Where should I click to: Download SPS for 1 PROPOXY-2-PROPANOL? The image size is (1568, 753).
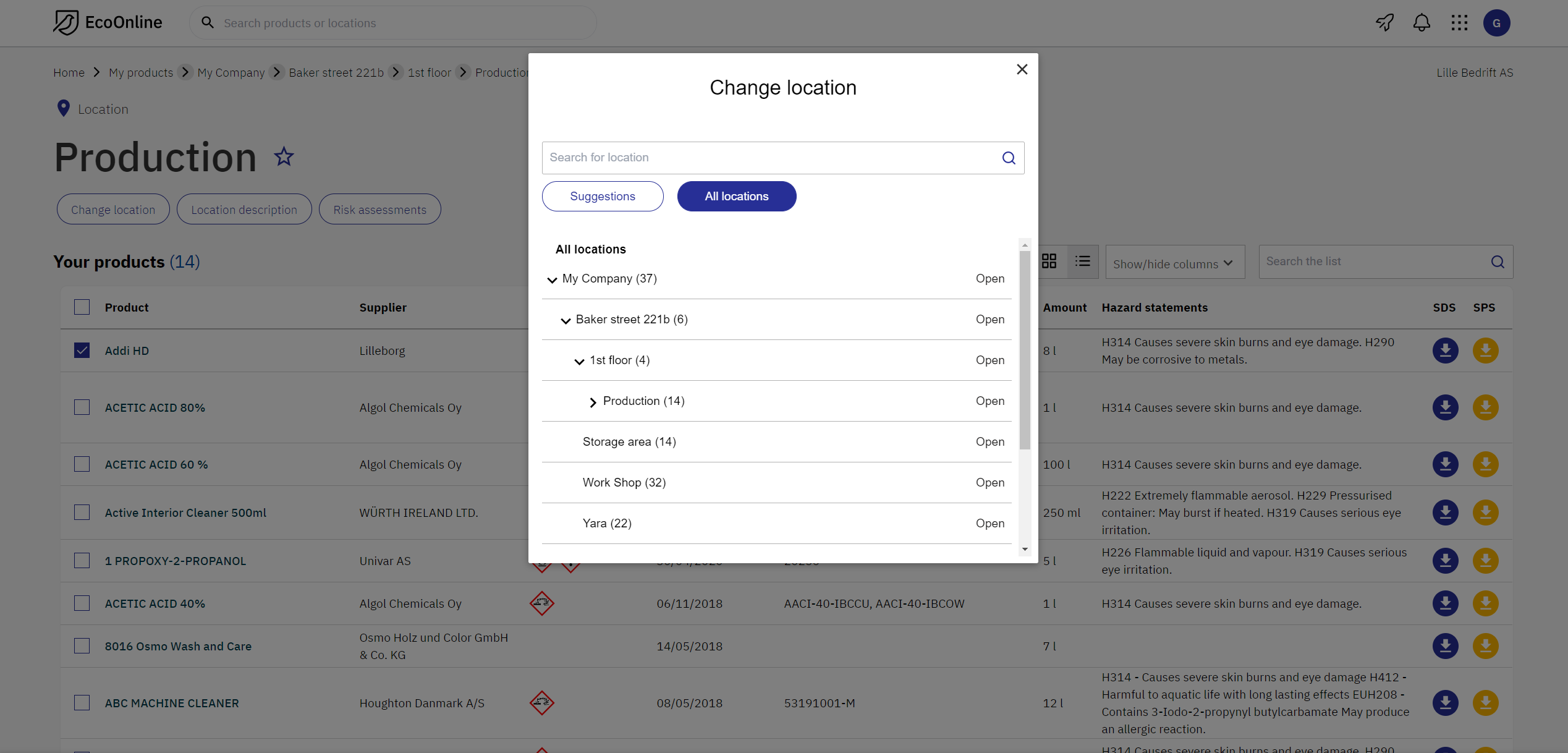[1485, 561]
